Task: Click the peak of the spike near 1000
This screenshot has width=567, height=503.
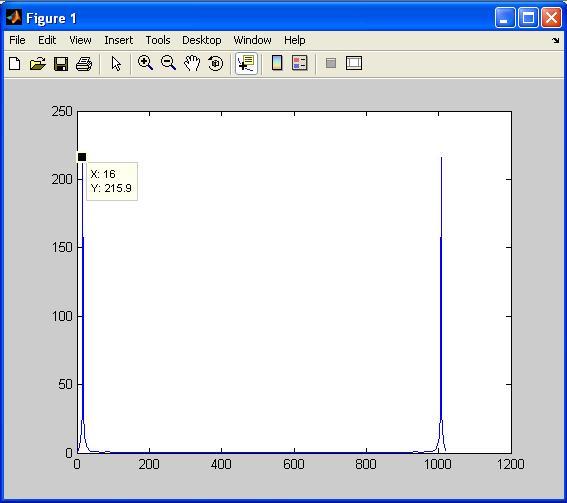Action: coord(441,158)
